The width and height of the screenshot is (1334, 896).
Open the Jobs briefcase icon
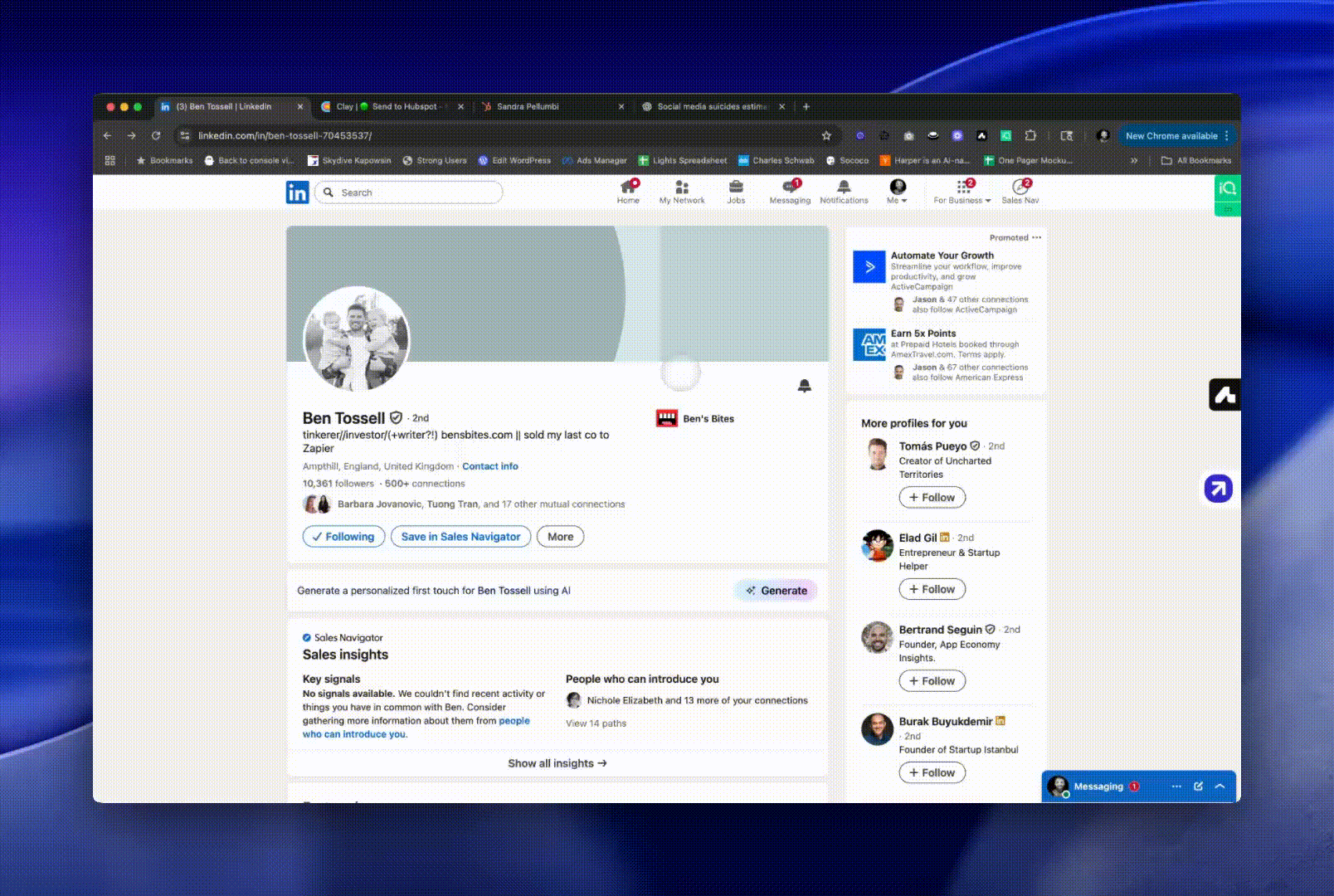pos(736,192)
